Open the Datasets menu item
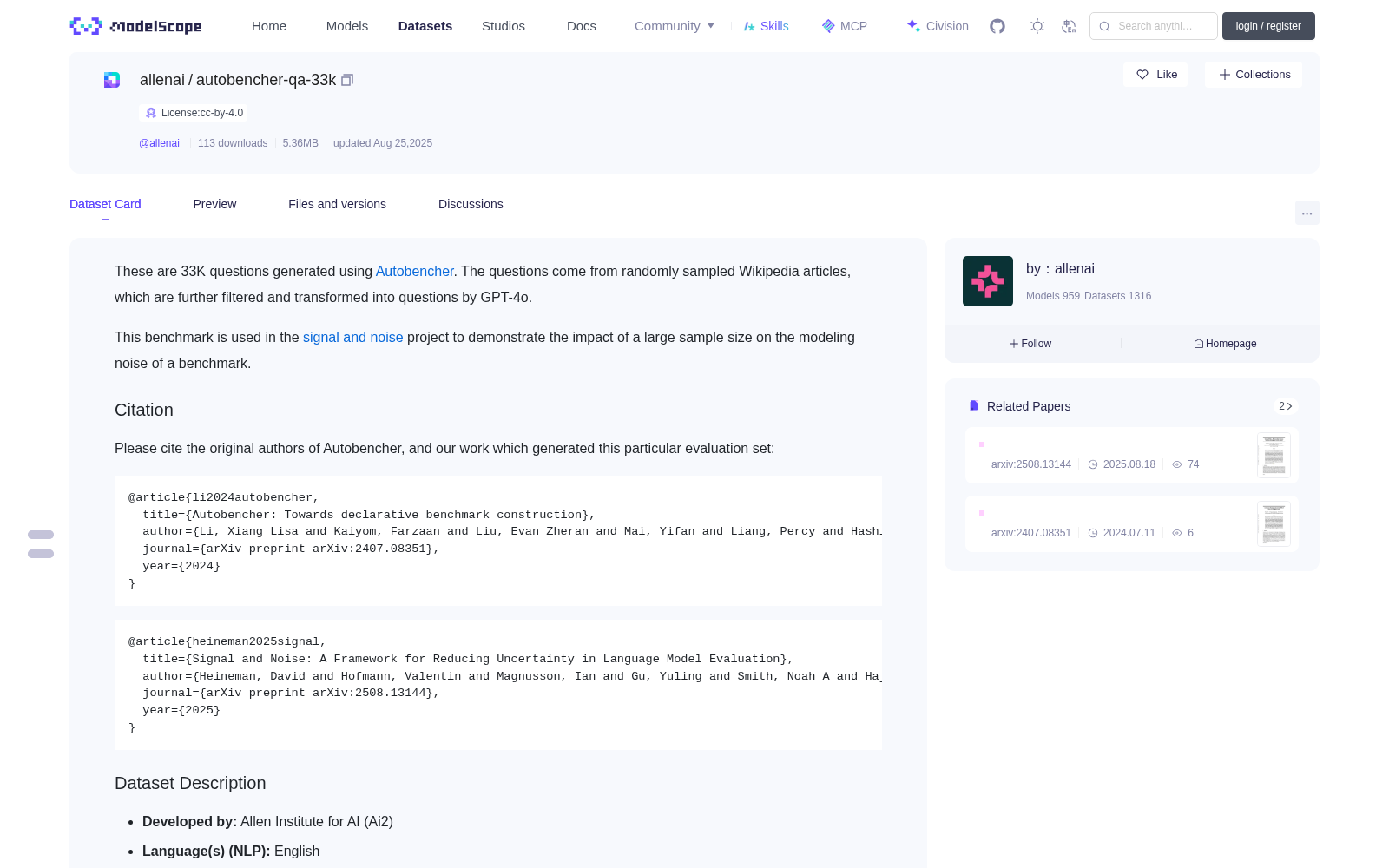 [425, 26]
